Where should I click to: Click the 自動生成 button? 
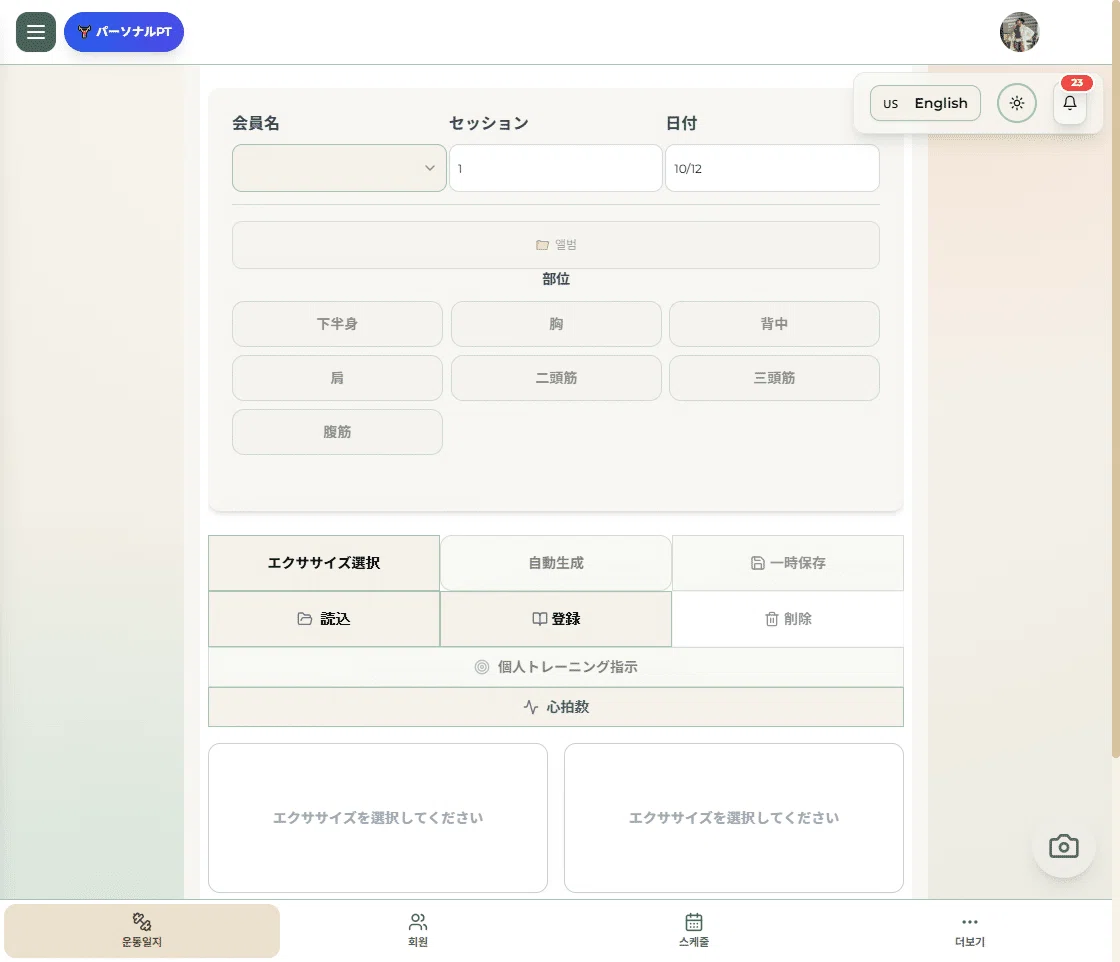(556, 563)
